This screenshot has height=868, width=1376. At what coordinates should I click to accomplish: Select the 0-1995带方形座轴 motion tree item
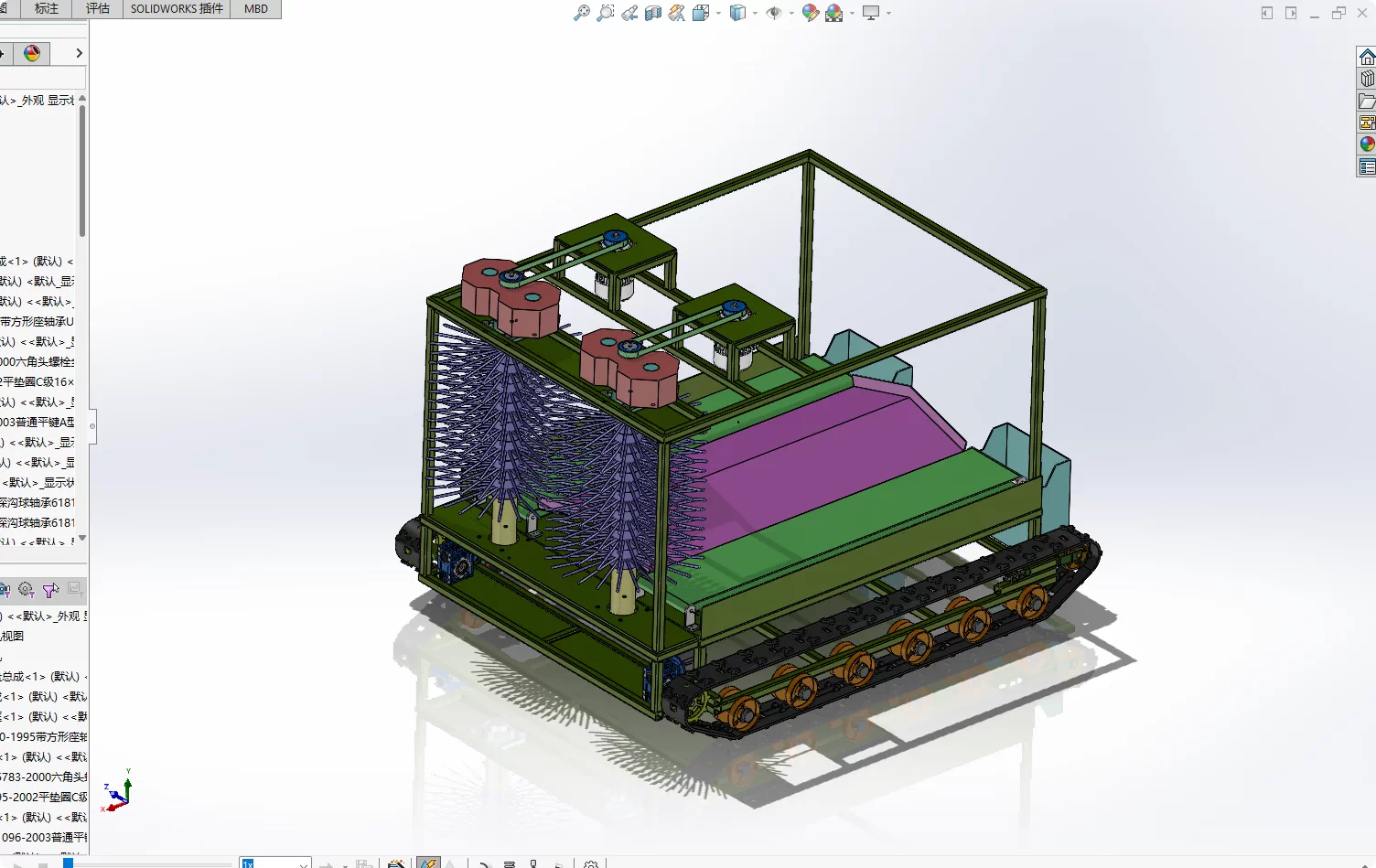(x=44, y=736)
